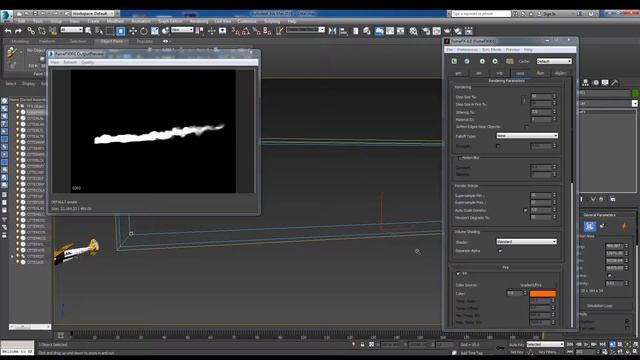The image size is (640, 360).
Task: Switch to FumeFX gen tab
Action: tap(458, 73)
